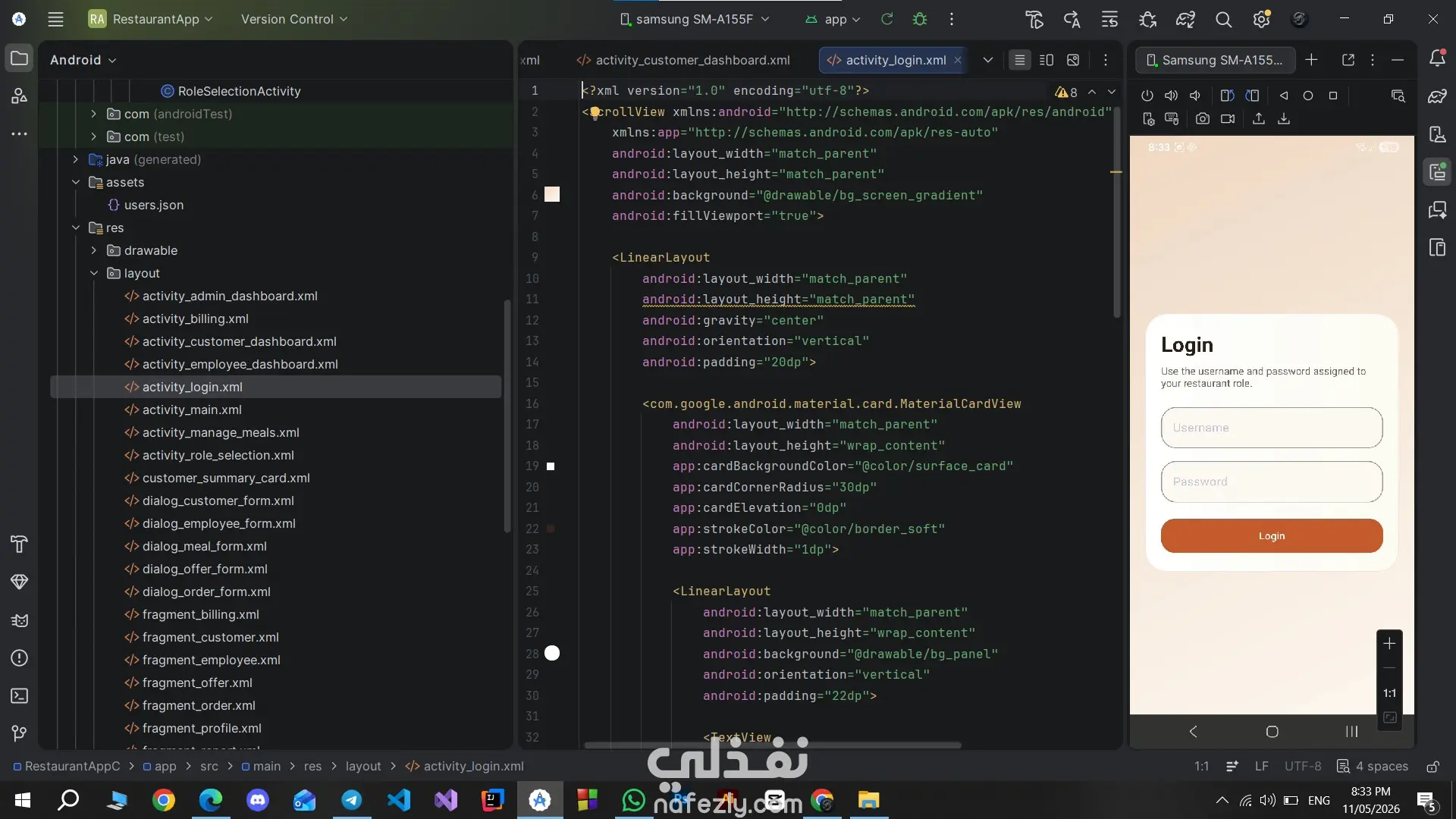Rotate the device right
1456x819 pixels.
[x=1252, y=96]
